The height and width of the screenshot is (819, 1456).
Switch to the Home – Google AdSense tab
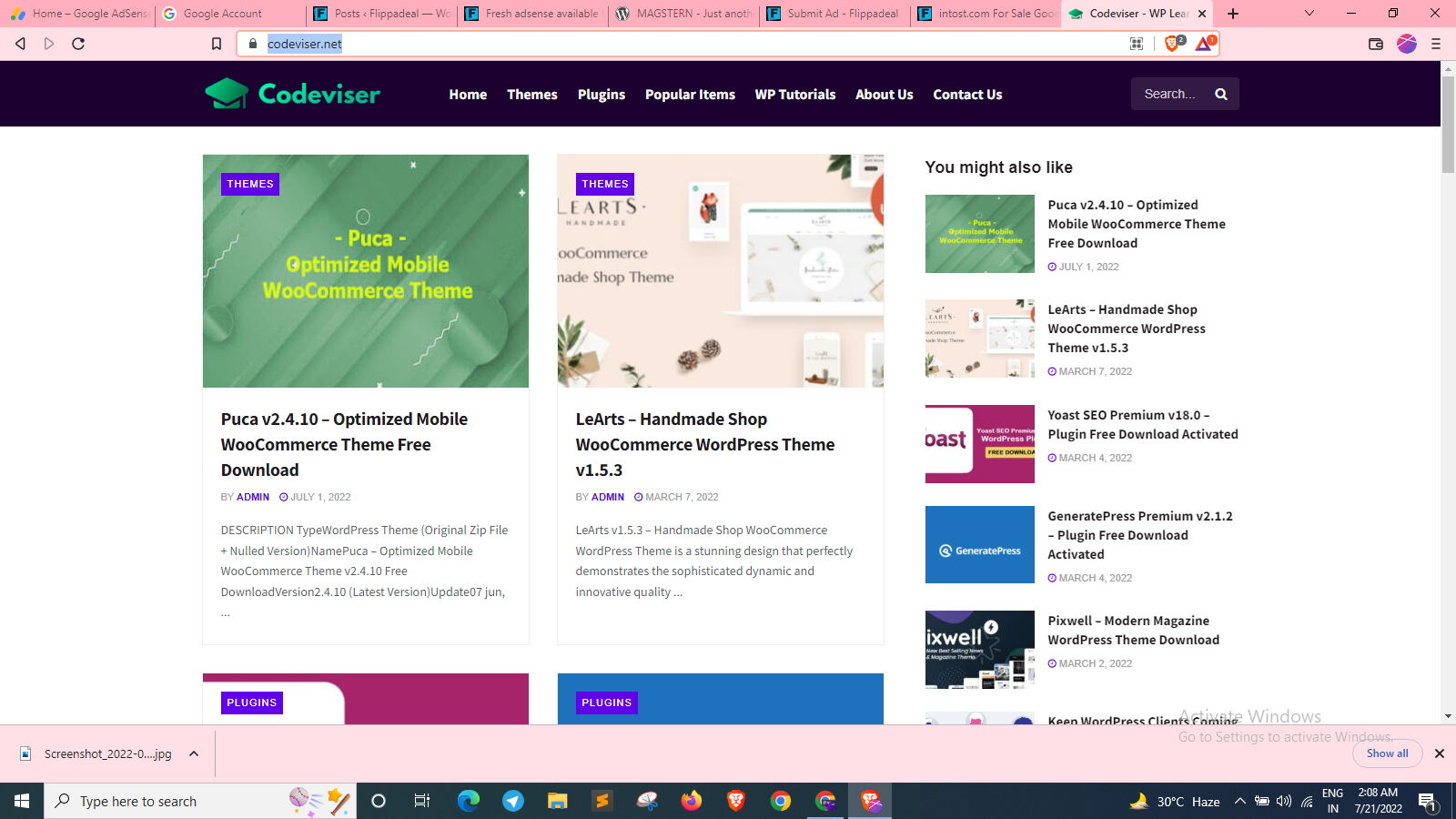tap(78, 14)
